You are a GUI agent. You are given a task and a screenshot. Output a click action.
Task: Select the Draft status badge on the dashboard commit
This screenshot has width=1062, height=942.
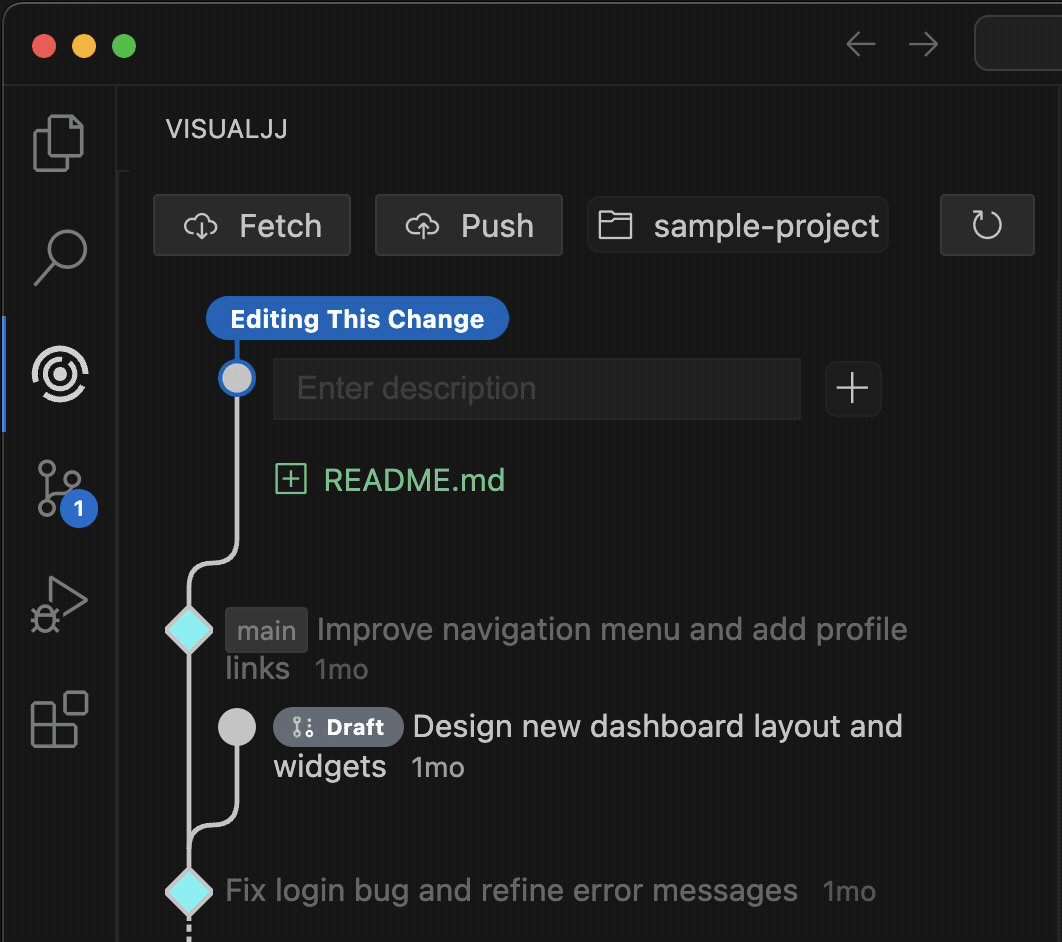coord(338,727)
